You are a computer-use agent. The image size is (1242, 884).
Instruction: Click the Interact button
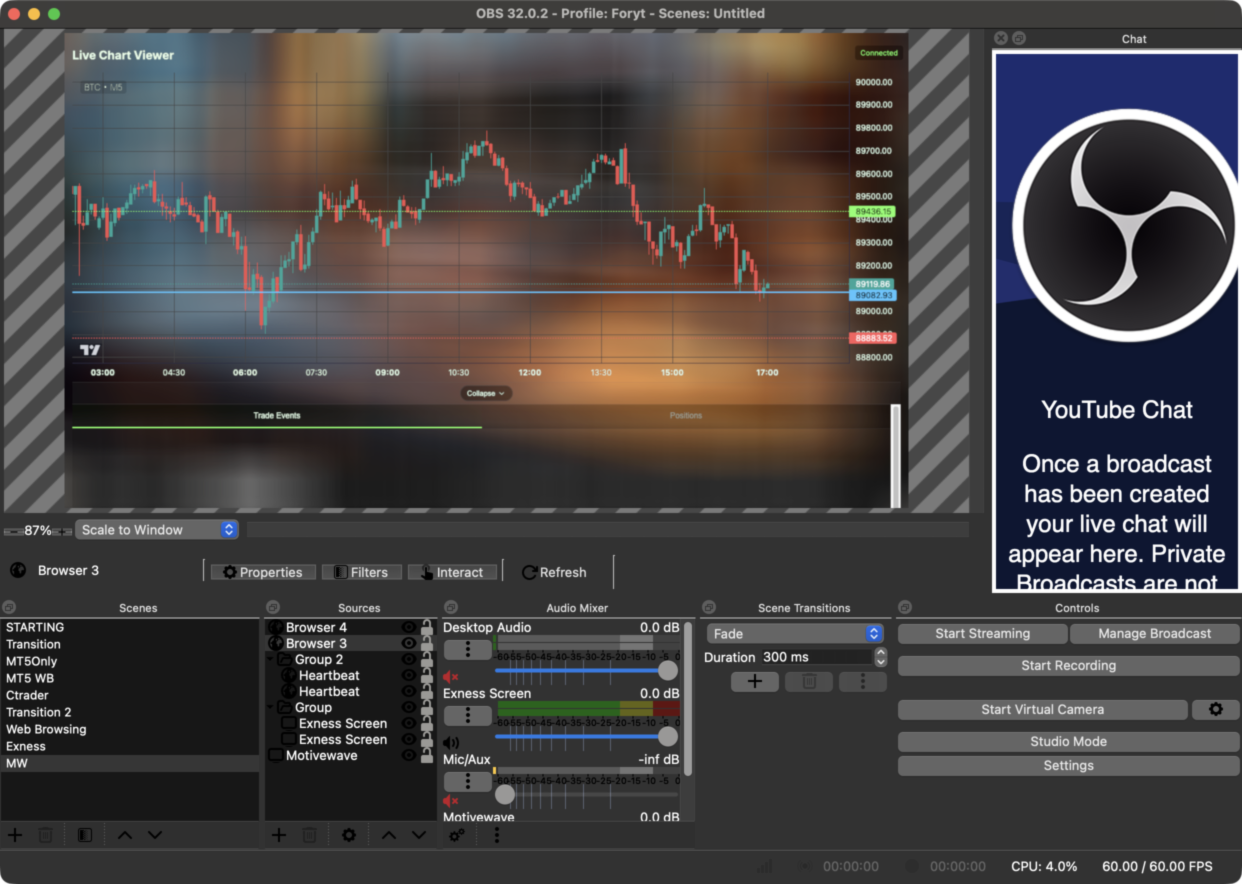452,572
